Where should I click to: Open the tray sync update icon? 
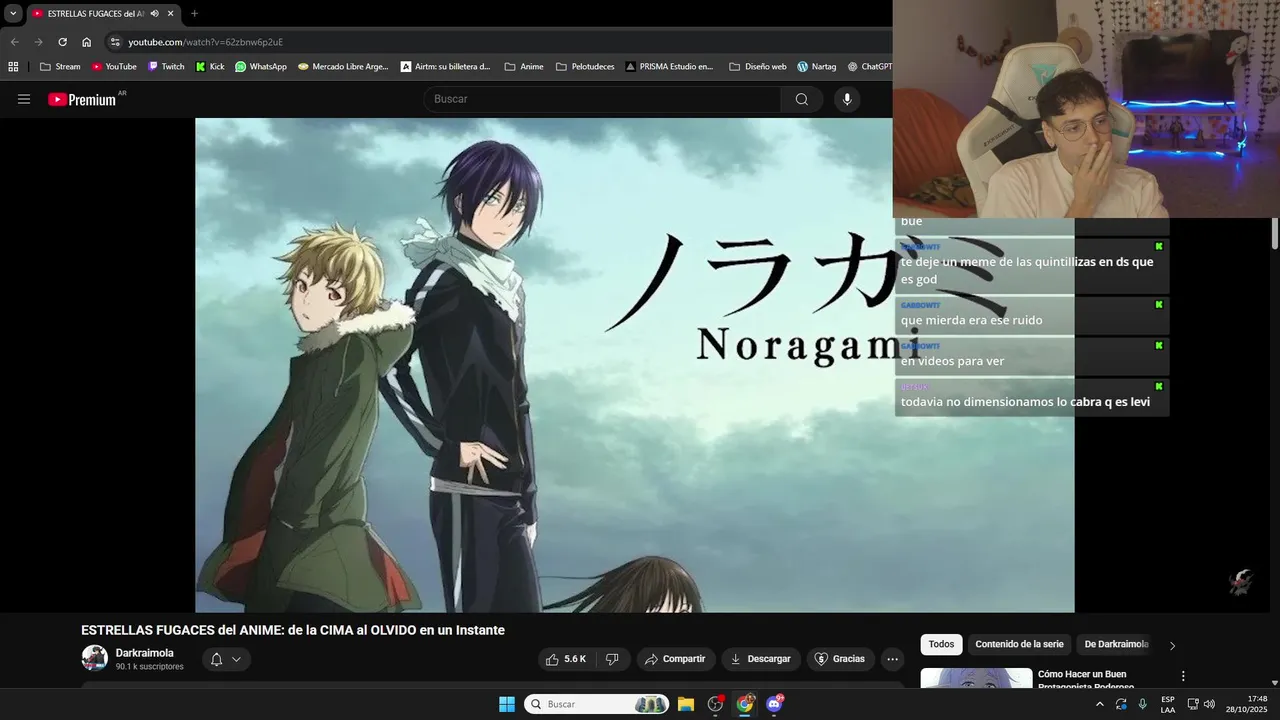point(1121,704)
